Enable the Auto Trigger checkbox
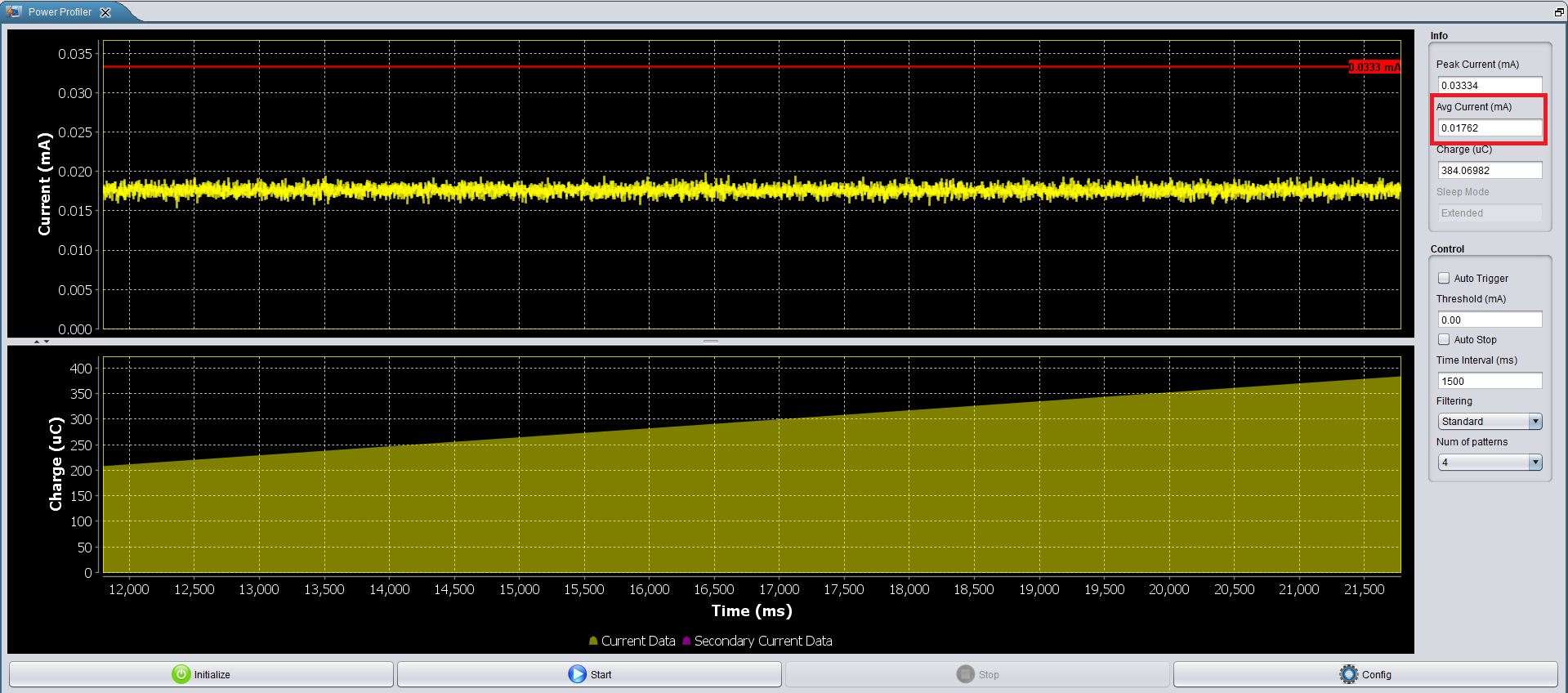Image resolution: width=1568 pixels, height=693 pixels. (x=1444, y=278)
